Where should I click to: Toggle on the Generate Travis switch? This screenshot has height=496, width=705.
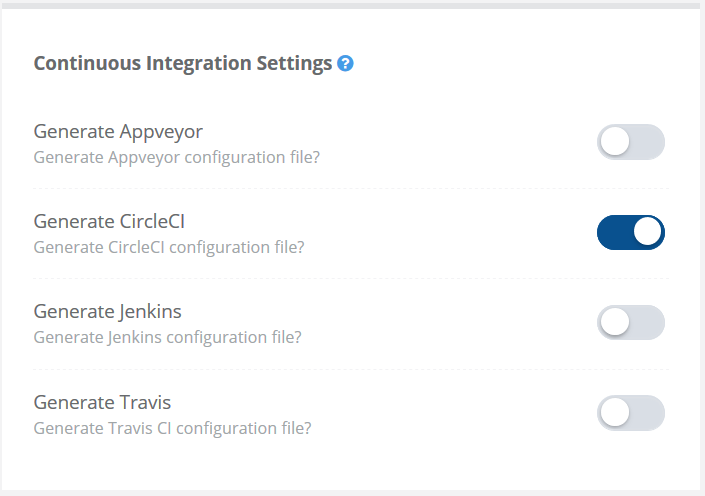pyautogui.click(x=631, y=413)
